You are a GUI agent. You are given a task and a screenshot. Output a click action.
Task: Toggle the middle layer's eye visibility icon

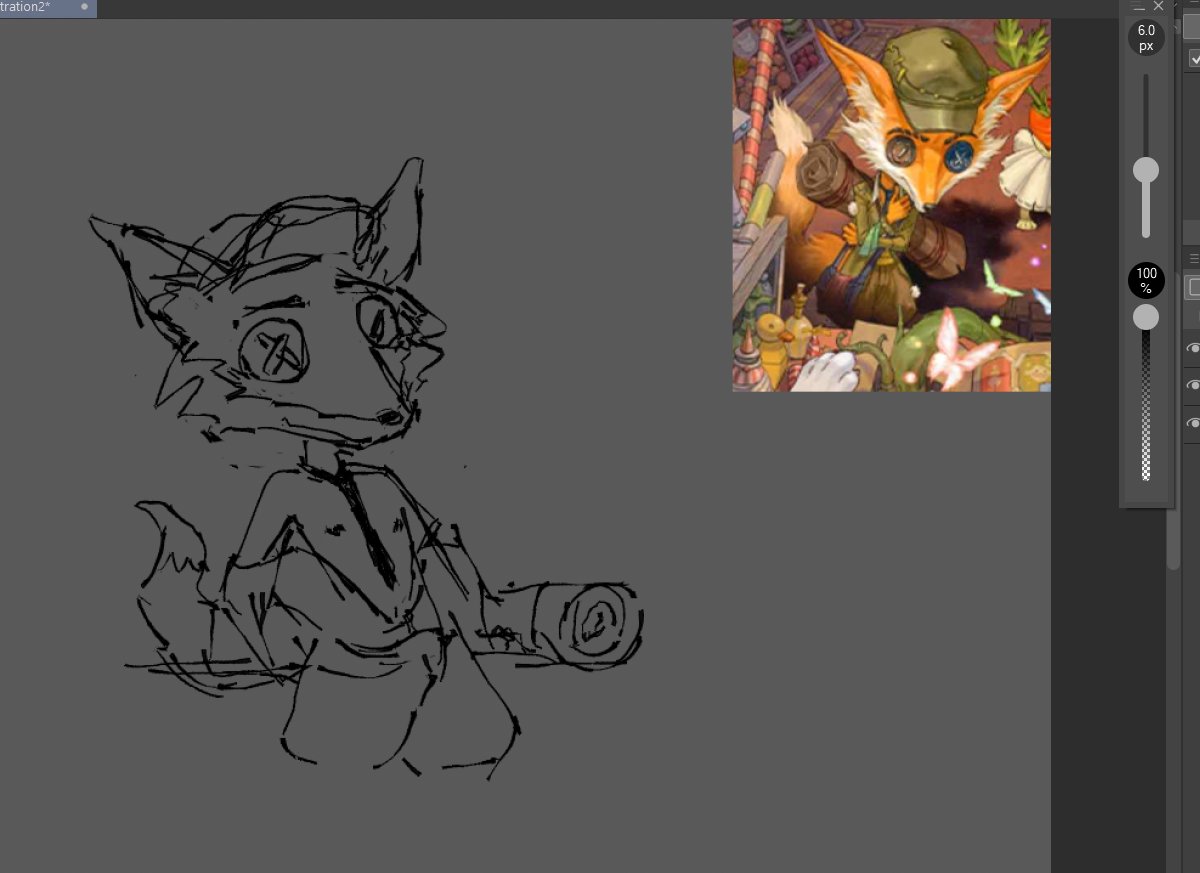tap(1193, 386)
